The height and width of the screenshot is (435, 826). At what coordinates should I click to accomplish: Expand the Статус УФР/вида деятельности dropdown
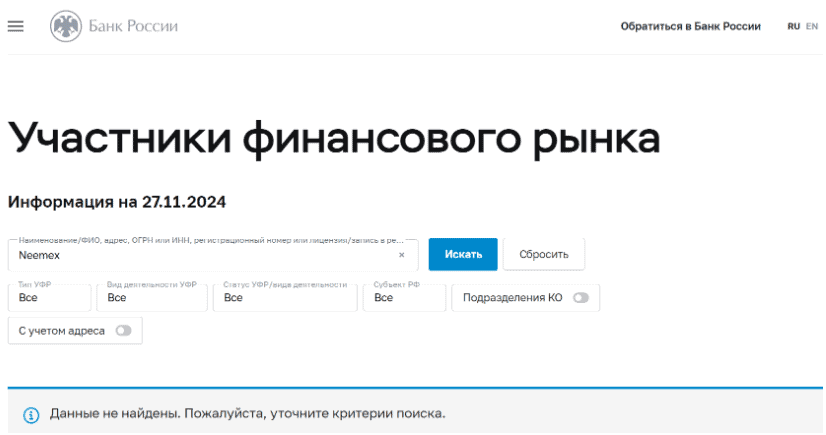click(285, 298)
